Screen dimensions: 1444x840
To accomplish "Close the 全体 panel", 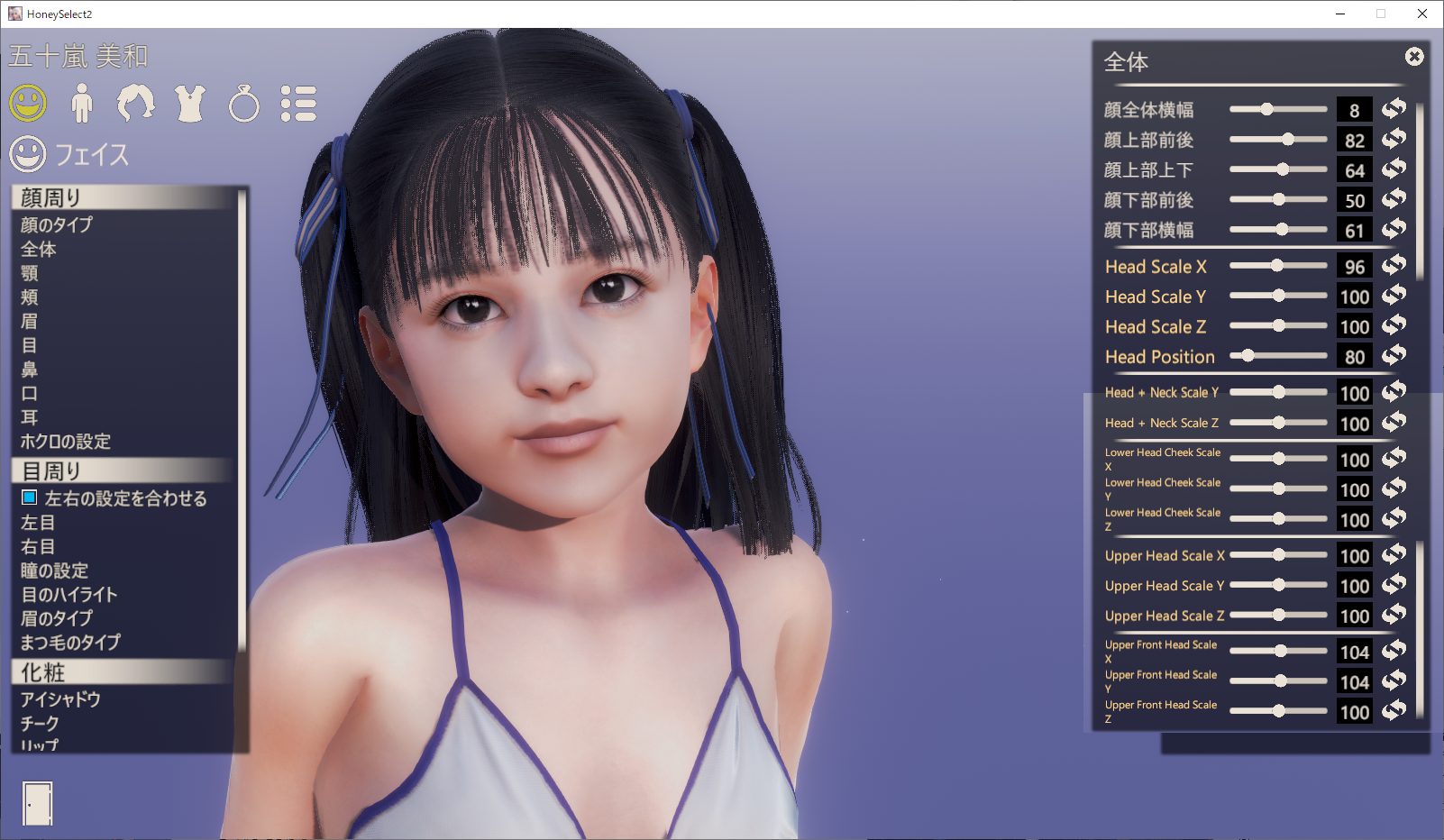I will (1414, 57).
